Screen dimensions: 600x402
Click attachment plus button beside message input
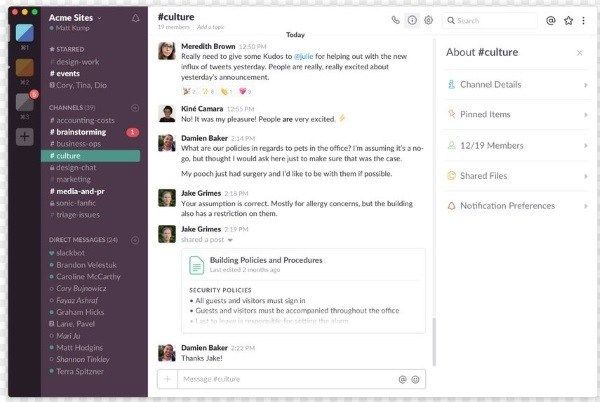point(167,380)
